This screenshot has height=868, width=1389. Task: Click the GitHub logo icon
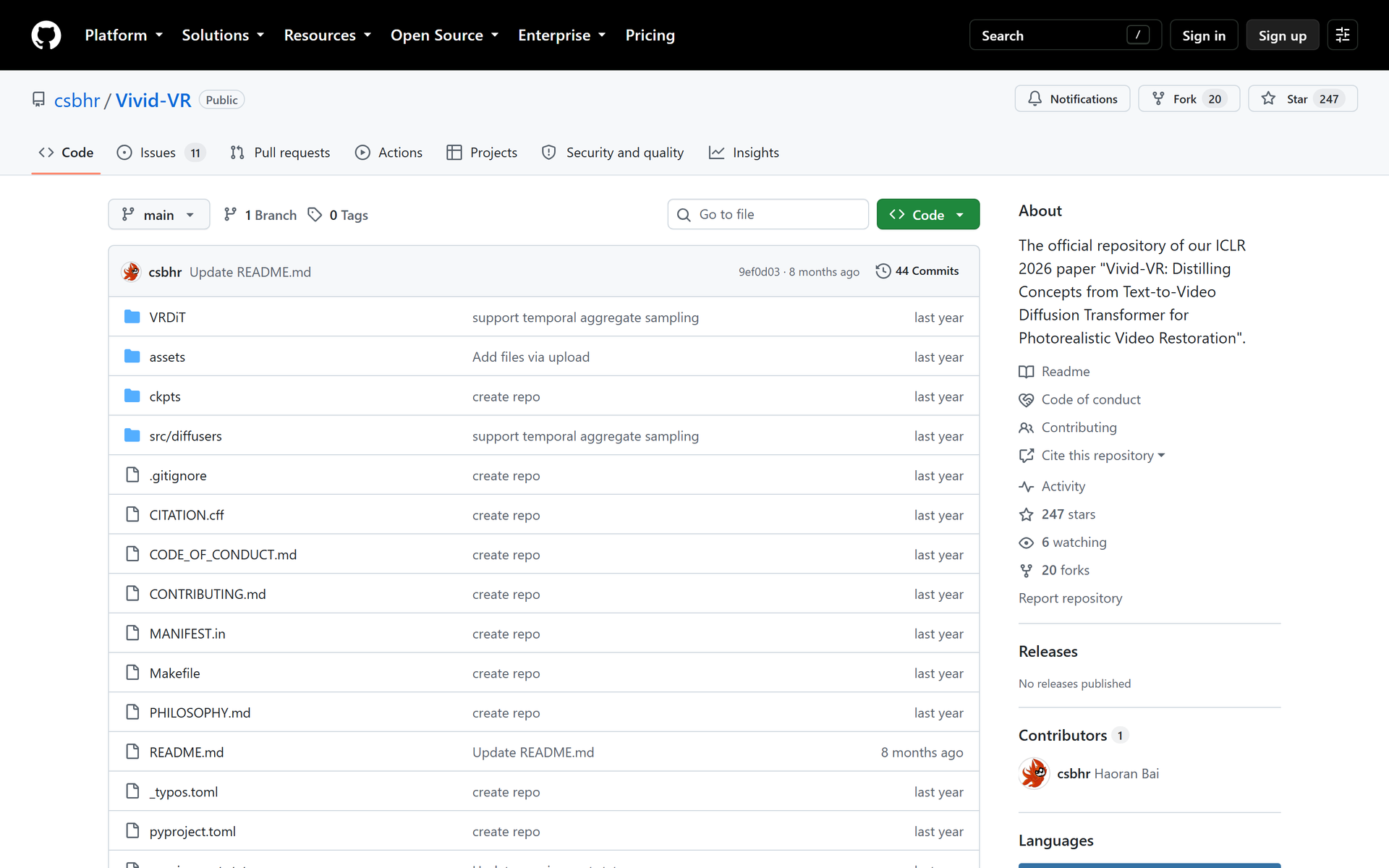46,35
